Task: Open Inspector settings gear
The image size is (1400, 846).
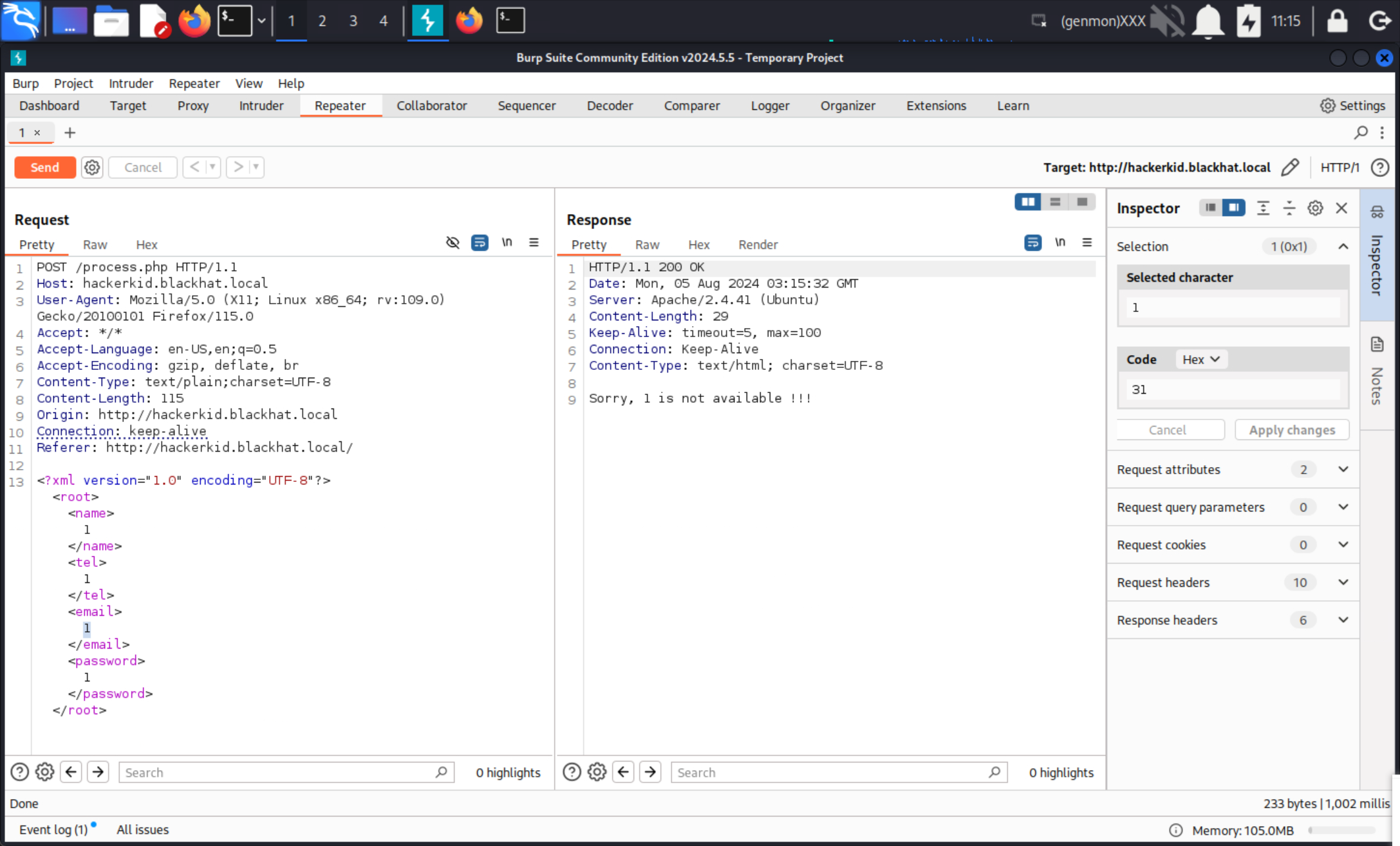Action: click(x=1315, y=208)
